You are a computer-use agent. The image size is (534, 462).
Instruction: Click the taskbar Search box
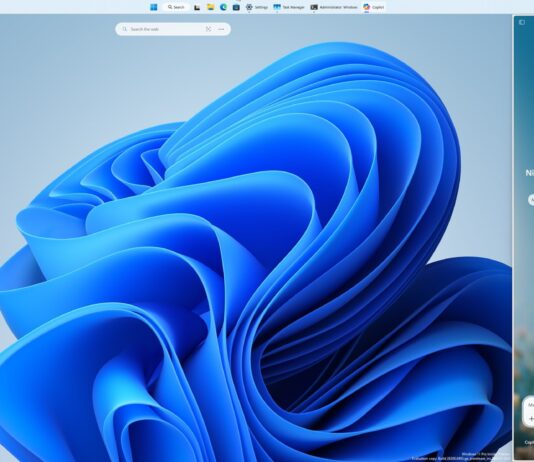(x=176, y=7)
